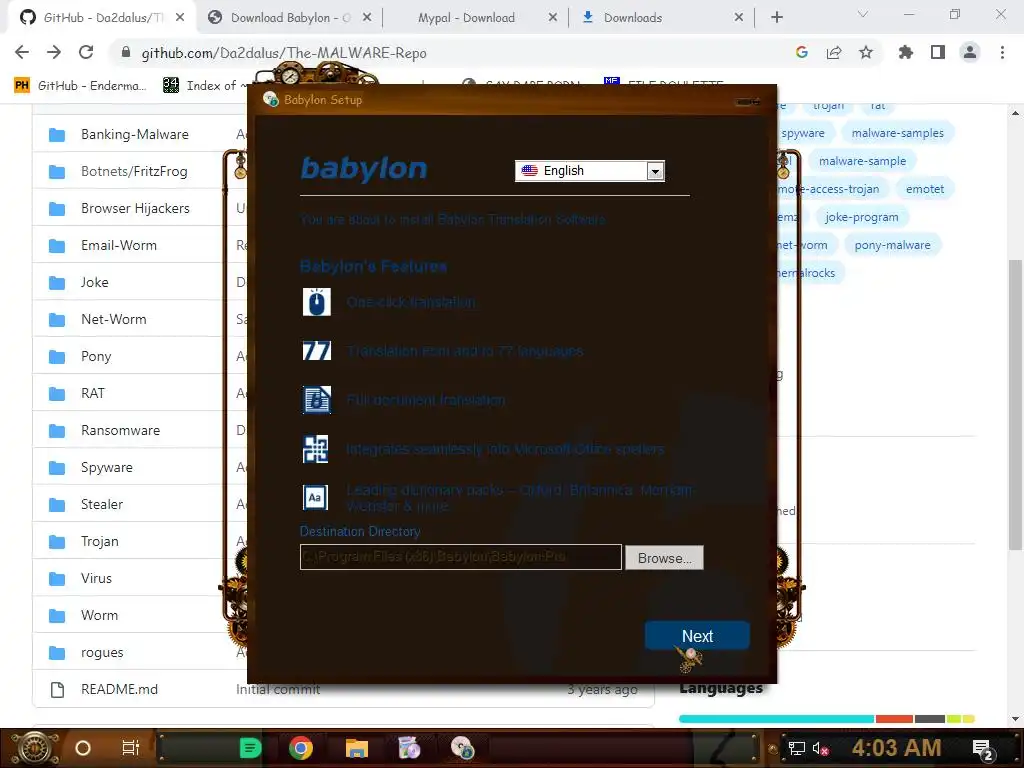The width and height of the screenshot is (1024, 768).
Task: Switch to the Downloads tab
Action: (661, 18)
